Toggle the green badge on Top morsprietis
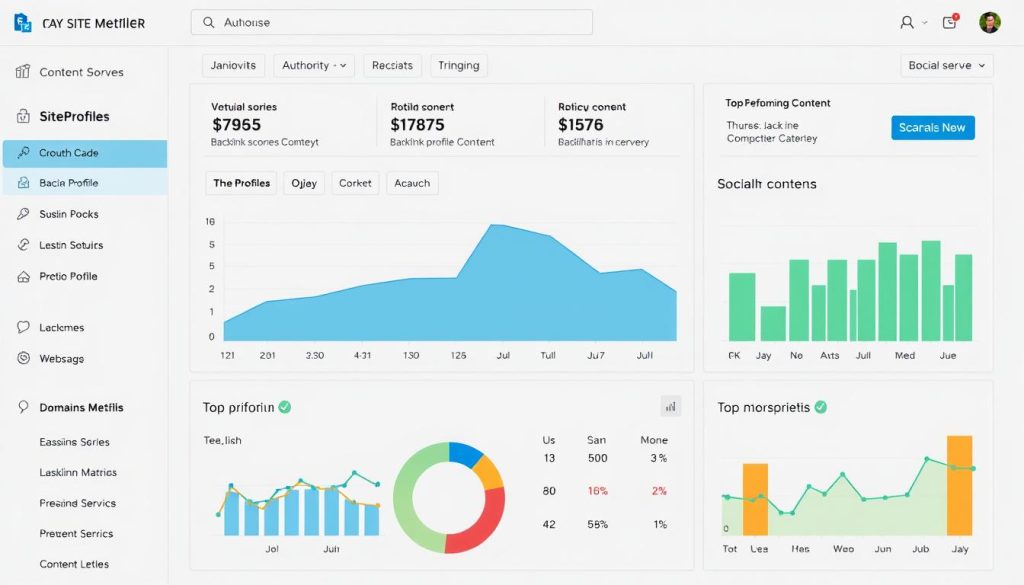The height and width of the screenshot is (585, 1024). tap(820, 406)
